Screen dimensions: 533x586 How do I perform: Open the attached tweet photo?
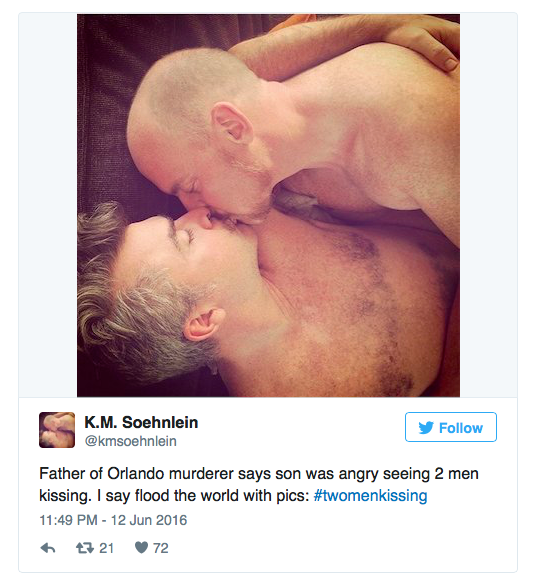pyautogui.click(x=268, y=205)
